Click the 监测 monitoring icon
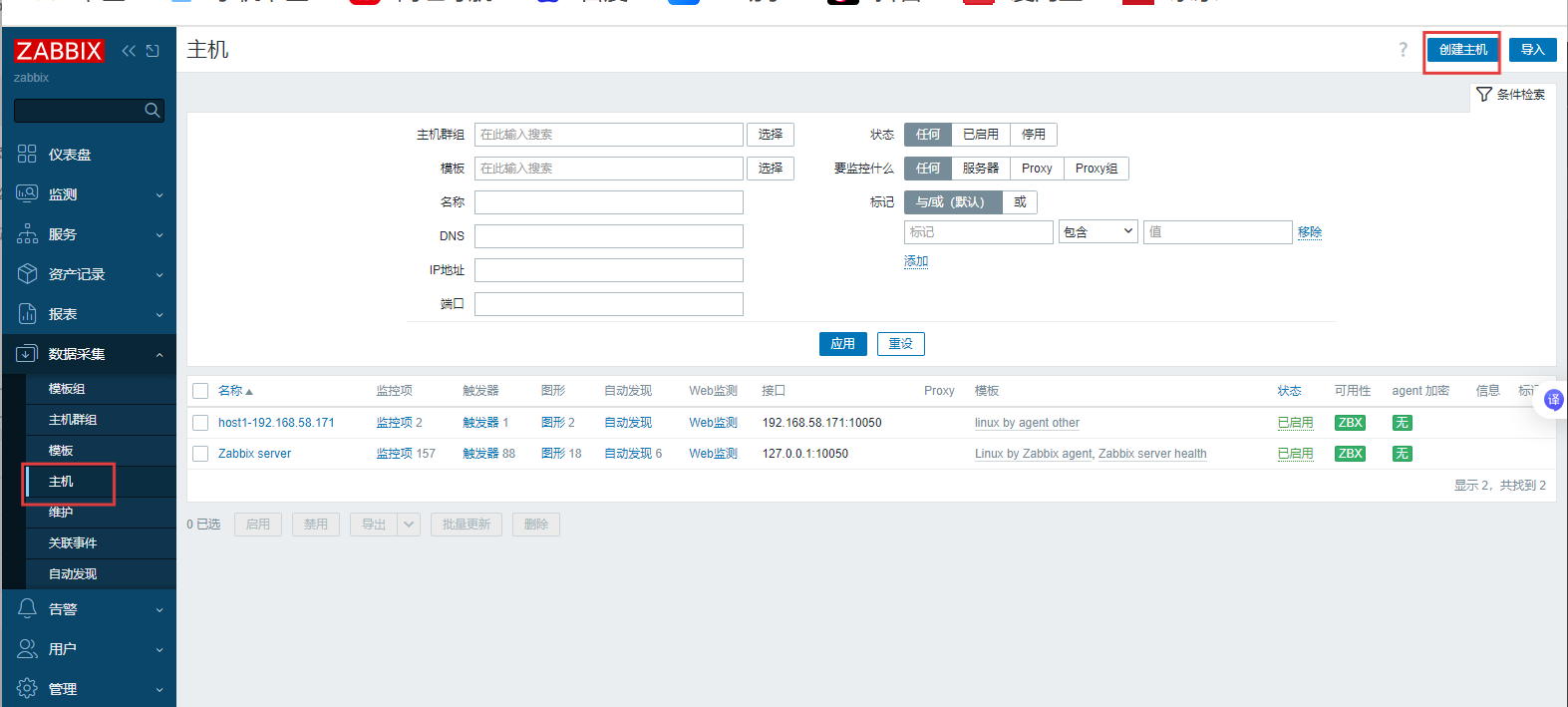 coord(27,193)
